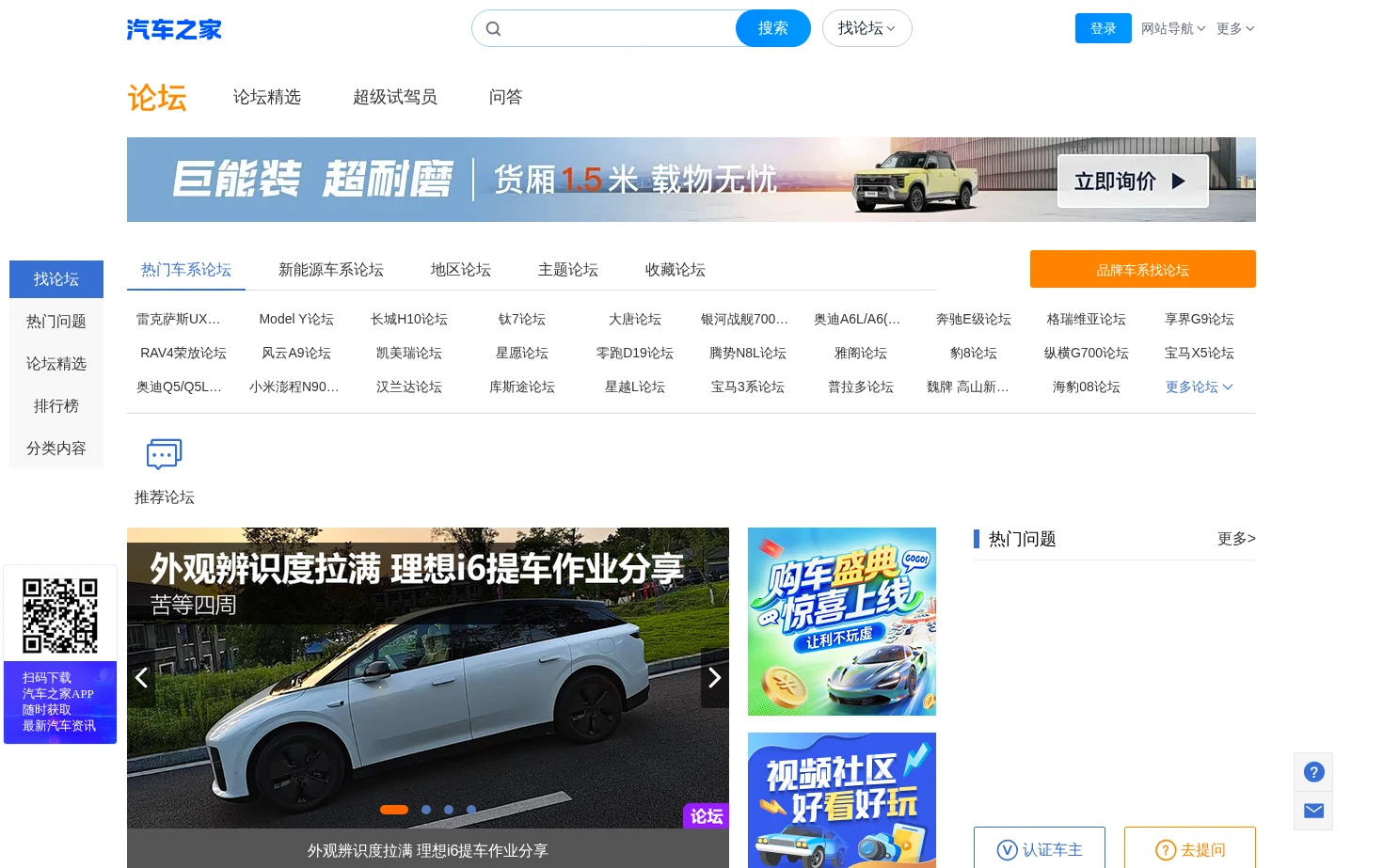1383x868 pixels.
Task: Open 宝马3系论坛 link
Action: (748, 387)
